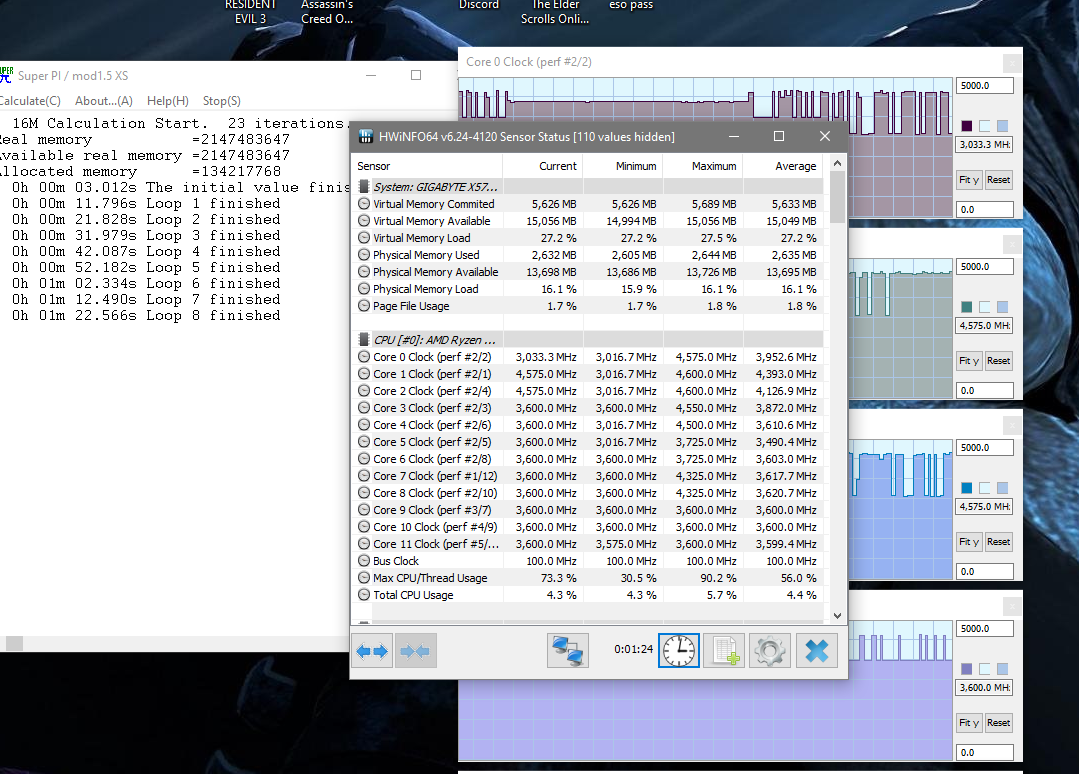Click Fit y in Core 0 Clock graph
1079x774 pixels.
968,180
